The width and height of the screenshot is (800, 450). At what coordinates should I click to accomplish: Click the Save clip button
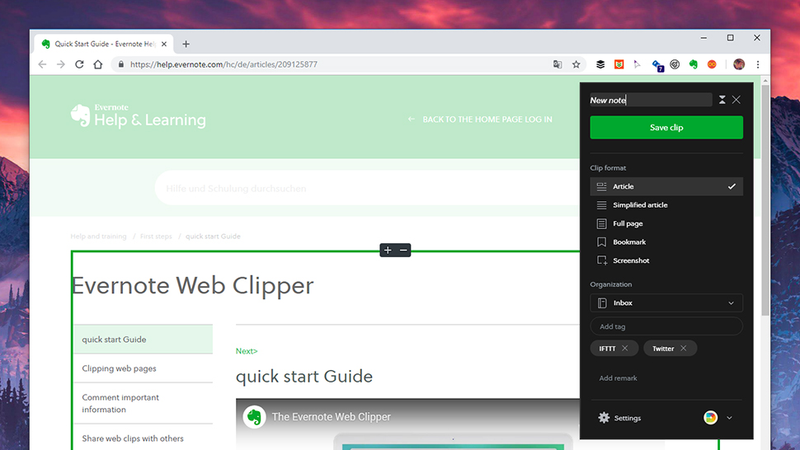point(666,128)
